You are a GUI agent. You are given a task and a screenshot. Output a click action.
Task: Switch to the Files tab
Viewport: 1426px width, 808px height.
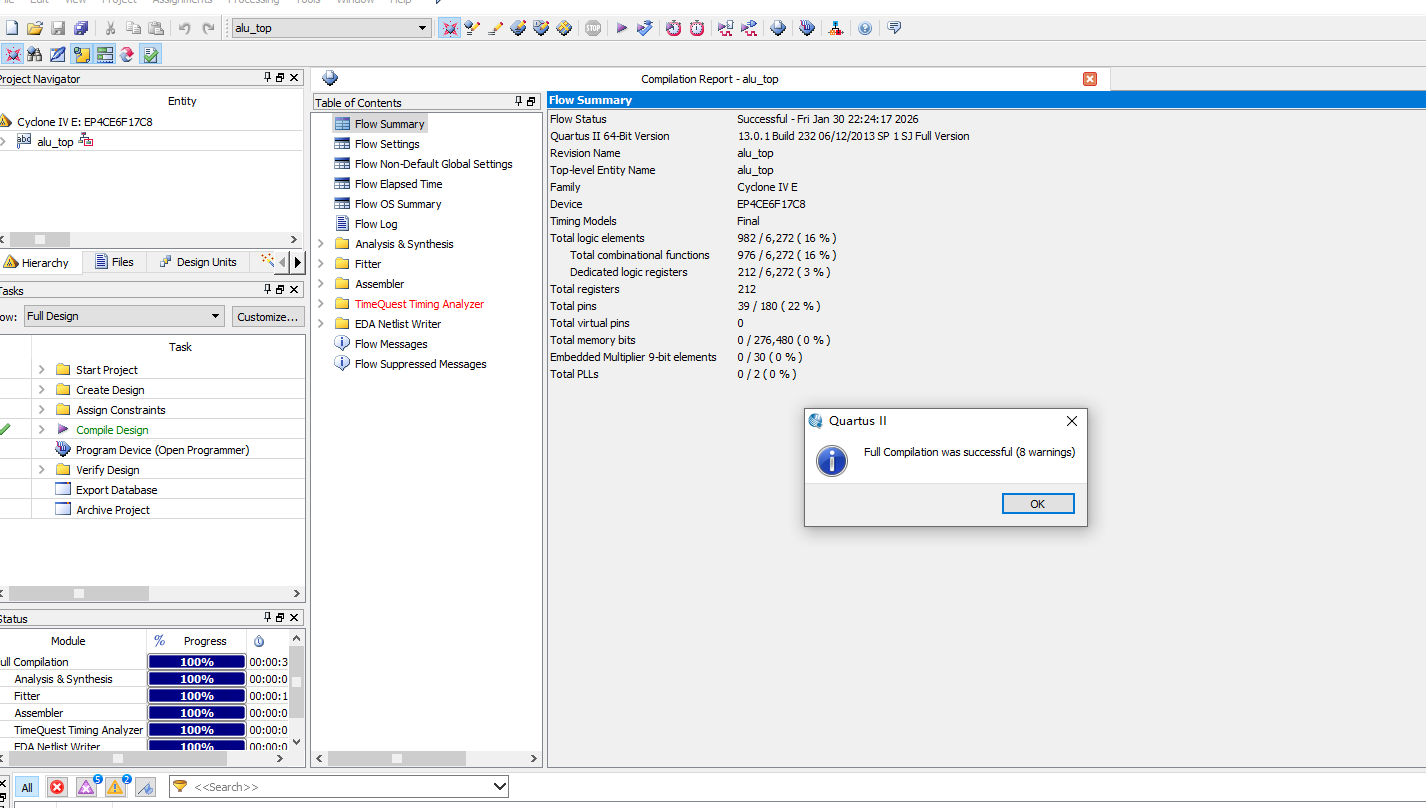114,262
